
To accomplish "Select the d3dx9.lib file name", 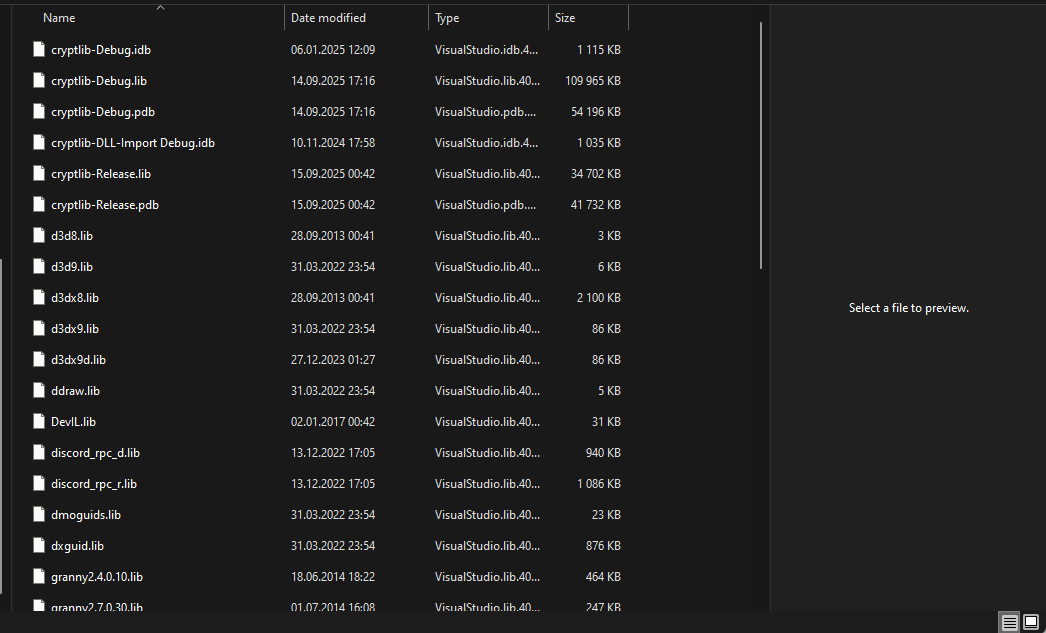I will (75, 328).
